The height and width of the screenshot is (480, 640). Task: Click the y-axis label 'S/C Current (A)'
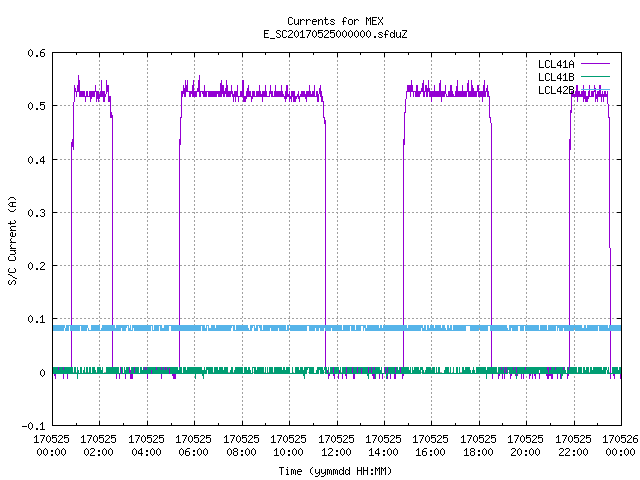pyautogui.click(x=12, y=241)
